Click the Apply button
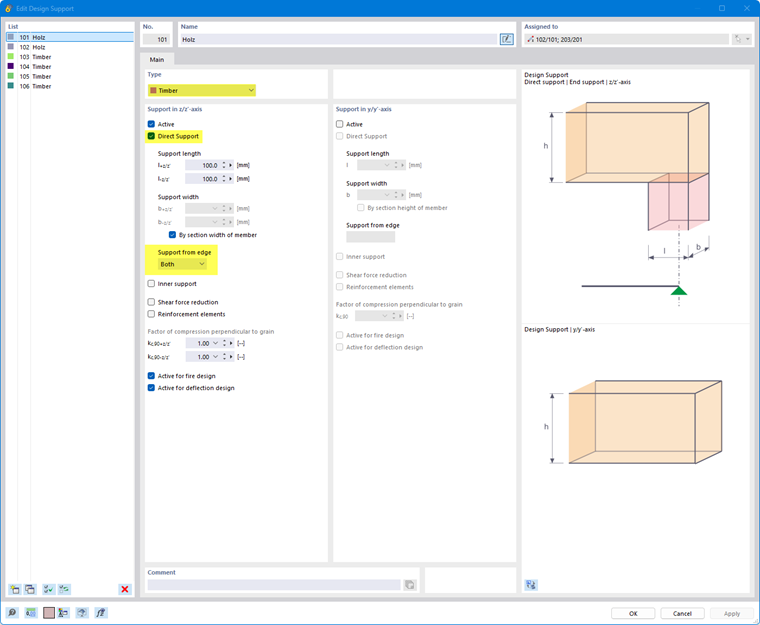The image size is (760, 625). [x=731, y=613]
